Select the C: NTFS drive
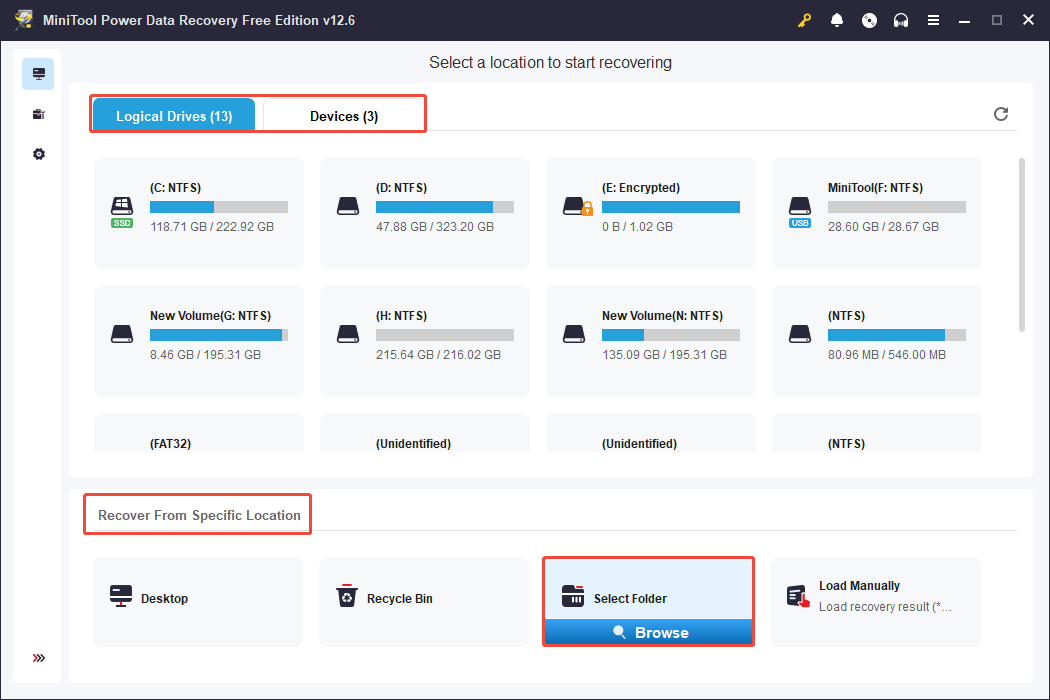The width and height of the screenshot is (1050, 700). (x=198, y=212)
